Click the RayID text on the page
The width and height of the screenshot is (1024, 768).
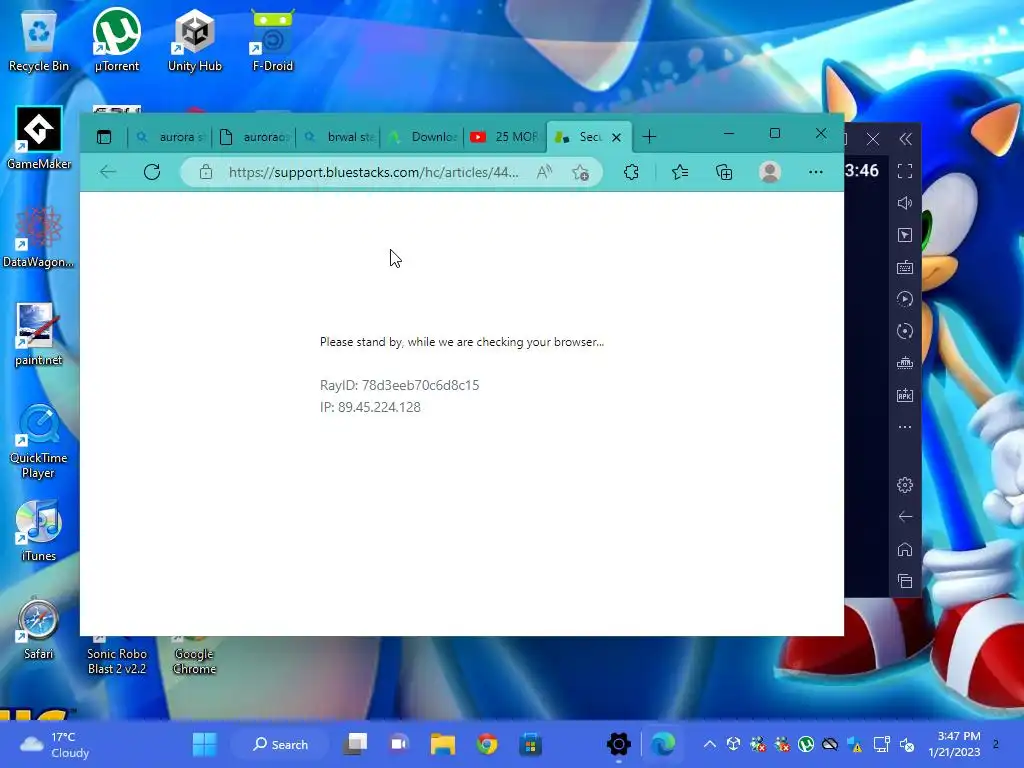pyautogui.click(x=399, y=385)
